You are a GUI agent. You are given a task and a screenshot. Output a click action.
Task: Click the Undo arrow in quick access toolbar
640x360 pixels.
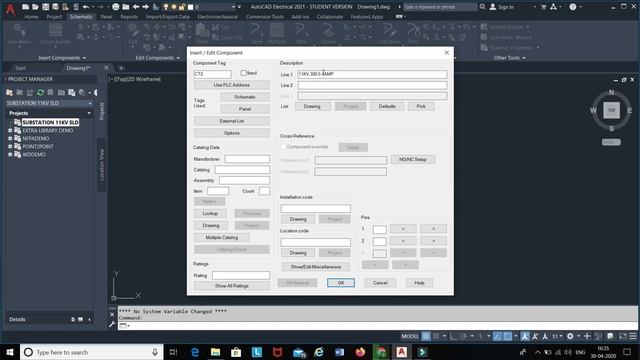(86, 7)
